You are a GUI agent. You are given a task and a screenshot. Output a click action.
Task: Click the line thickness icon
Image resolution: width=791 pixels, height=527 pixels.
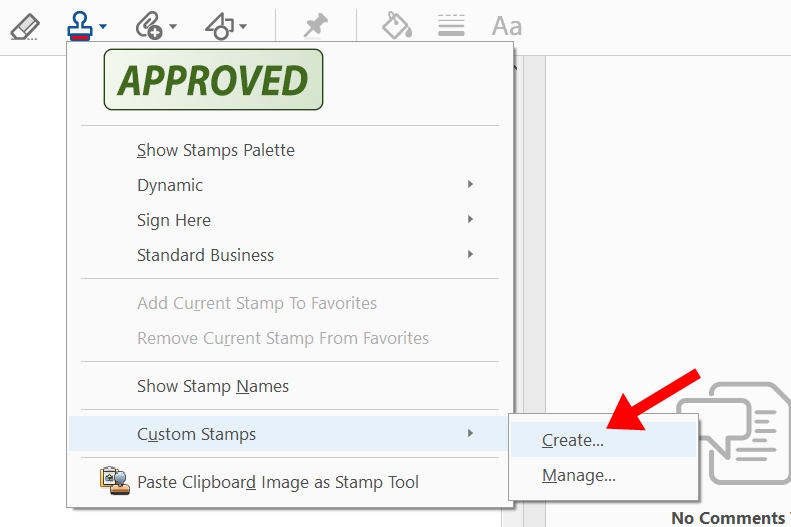pyautogui.click(x=451, y=26)
